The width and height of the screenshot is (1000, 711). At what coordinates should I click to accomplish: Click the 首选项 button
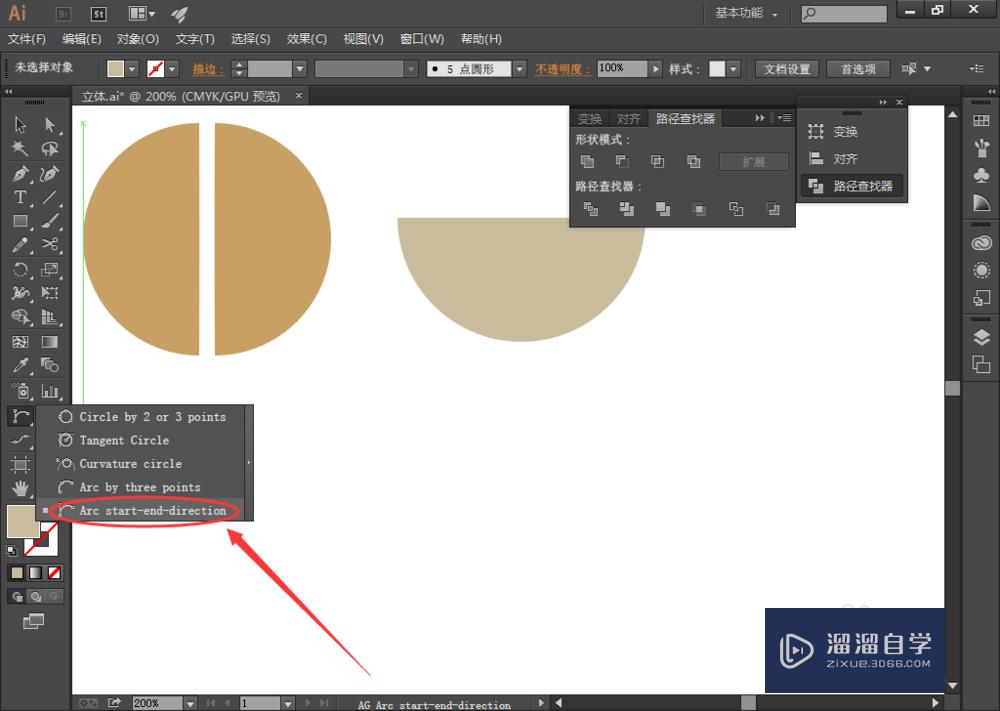click(x=858, y=69)
